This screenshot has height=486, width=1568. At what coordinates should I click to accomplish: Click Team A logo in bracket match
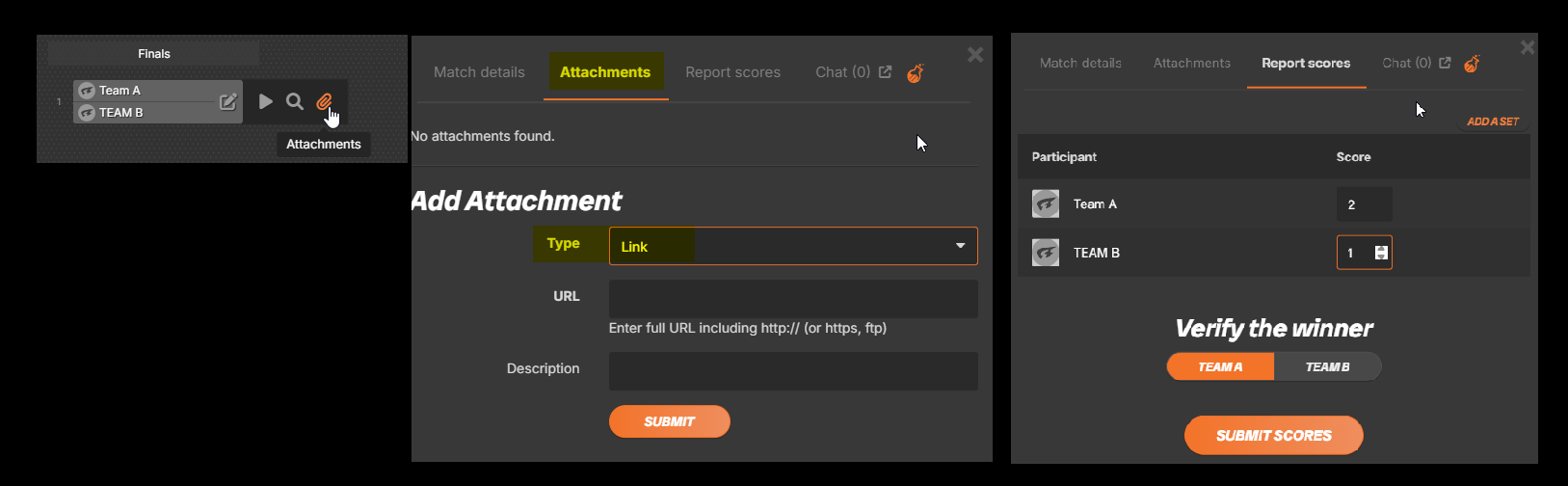coord(86,91)
